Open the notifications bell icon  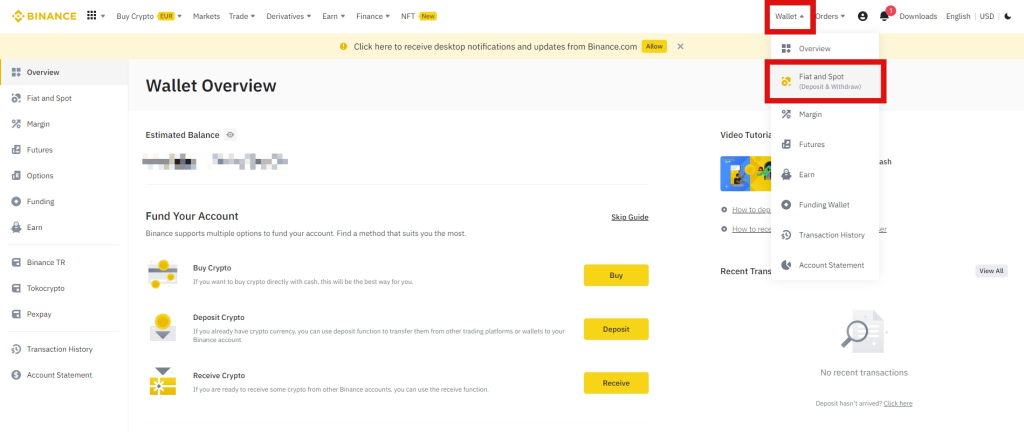[x=884, y=16]
